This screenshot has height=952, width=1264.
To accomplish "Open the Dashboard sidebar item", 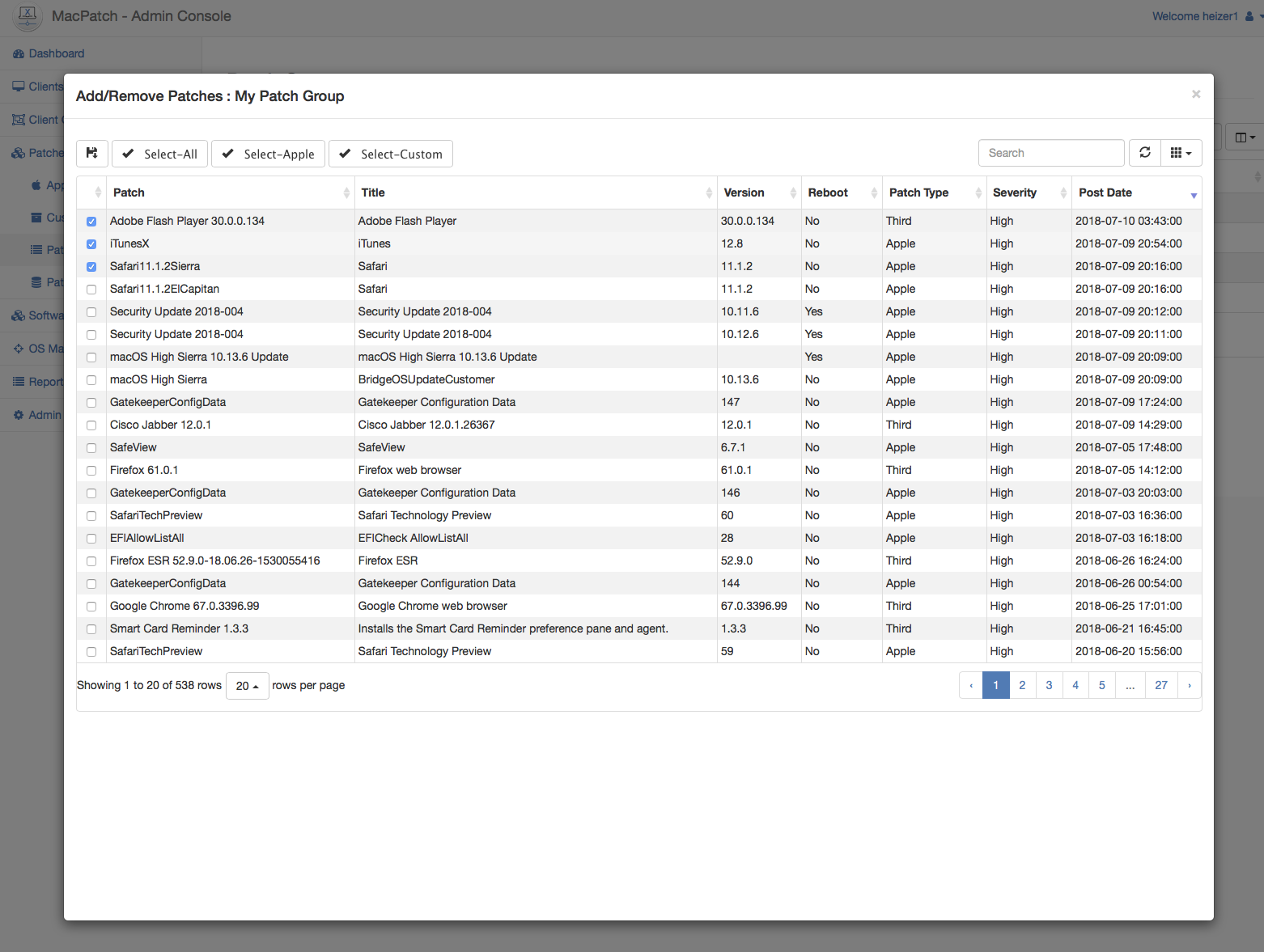I will coord(56,53).
